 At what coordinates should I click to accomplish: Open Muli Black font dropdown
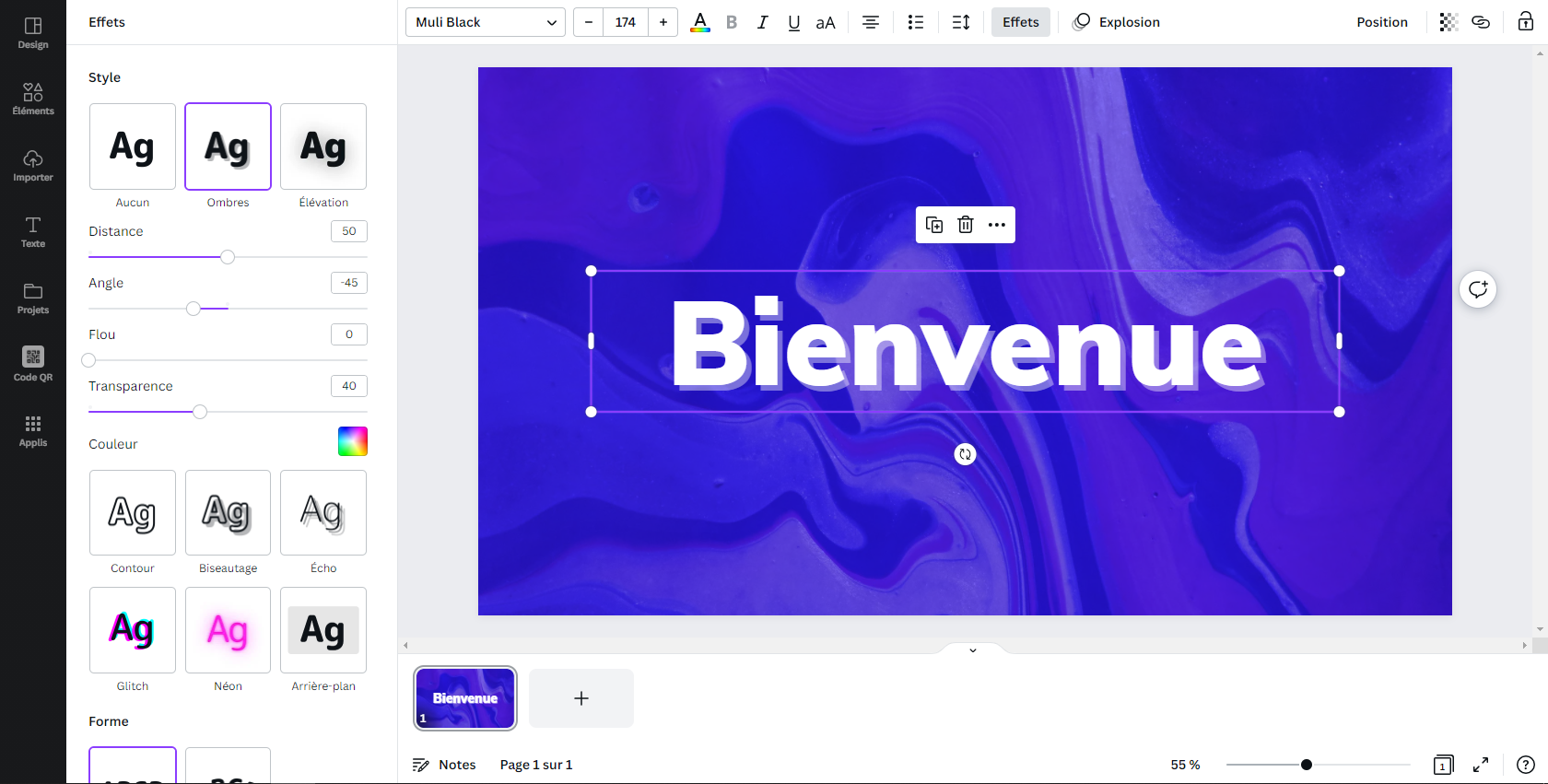click(485, 22)
